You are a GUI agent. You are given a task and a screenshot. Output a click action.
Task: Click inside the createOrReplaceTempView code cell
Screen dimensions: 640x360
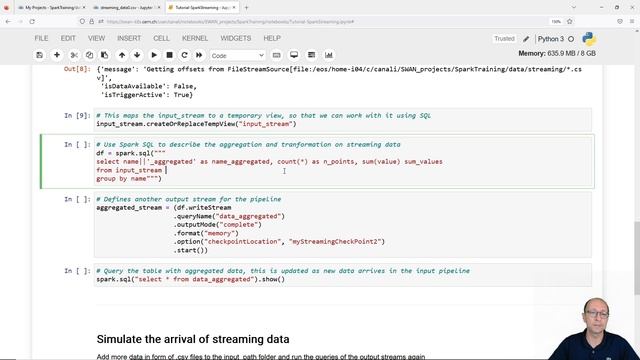coord(343,120)
